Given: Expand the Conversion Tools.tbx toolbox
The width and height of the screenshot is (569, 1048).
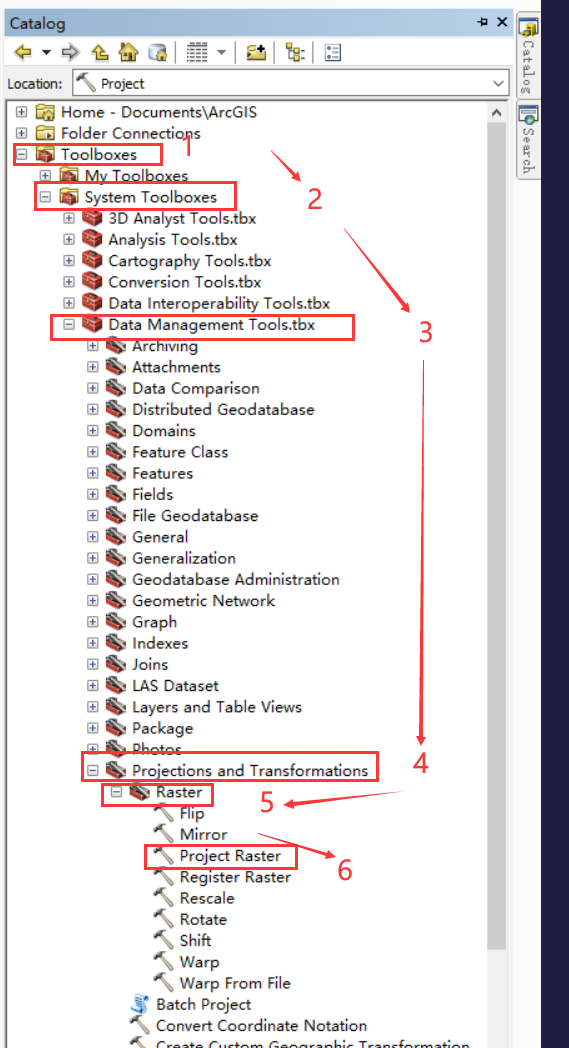Looking at the screenshot, I should pos(69,282).
